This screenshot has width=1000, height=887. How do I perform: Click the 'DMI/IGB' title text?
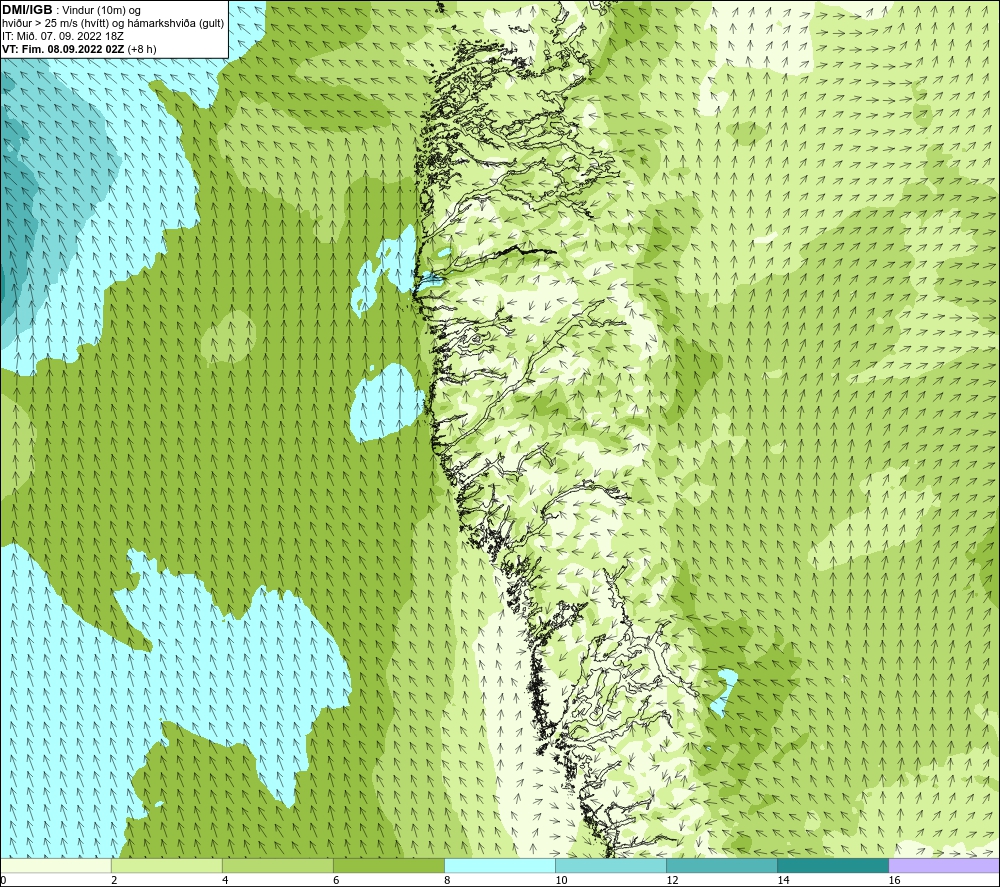pyautogui.click(x=27, y=10)
